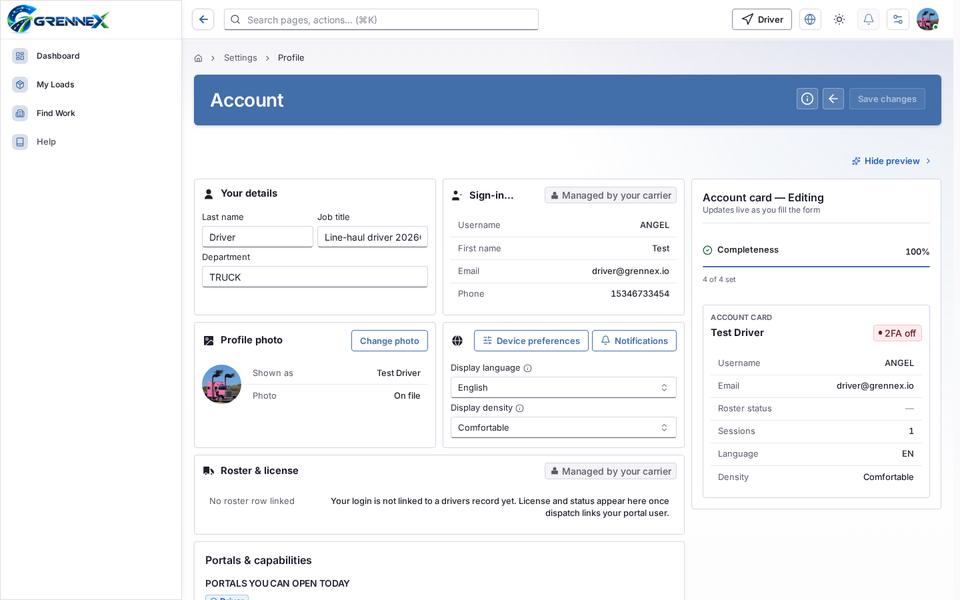This screenshot has width=960, height=600.
Task: Click the Display language info icon
Action: point(528,369)
